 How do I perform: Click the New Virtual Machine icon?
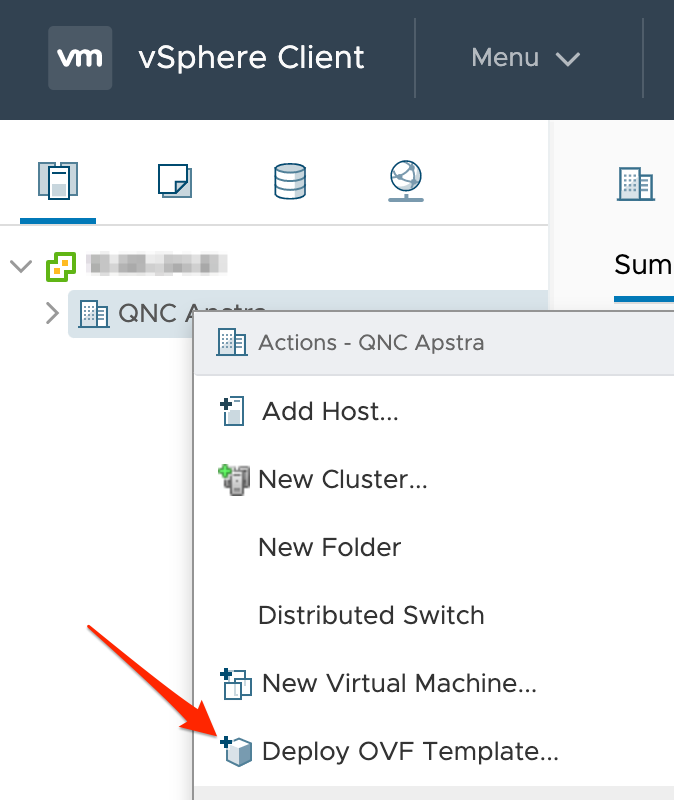click(231, 683)
